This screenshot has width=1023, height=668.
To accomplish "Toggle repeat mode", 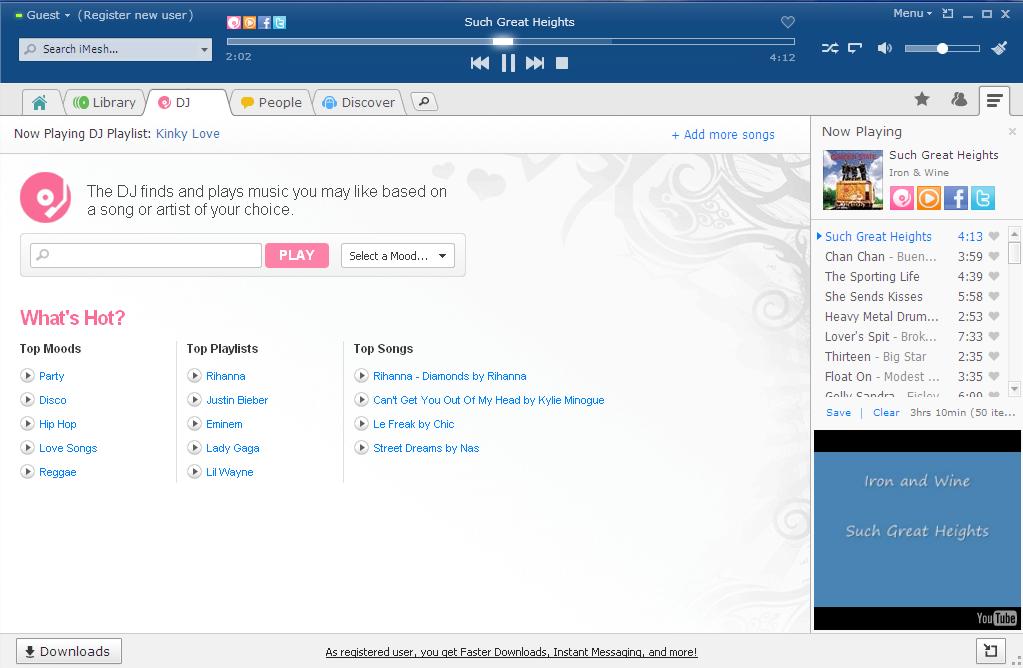I will pos(855,48).
